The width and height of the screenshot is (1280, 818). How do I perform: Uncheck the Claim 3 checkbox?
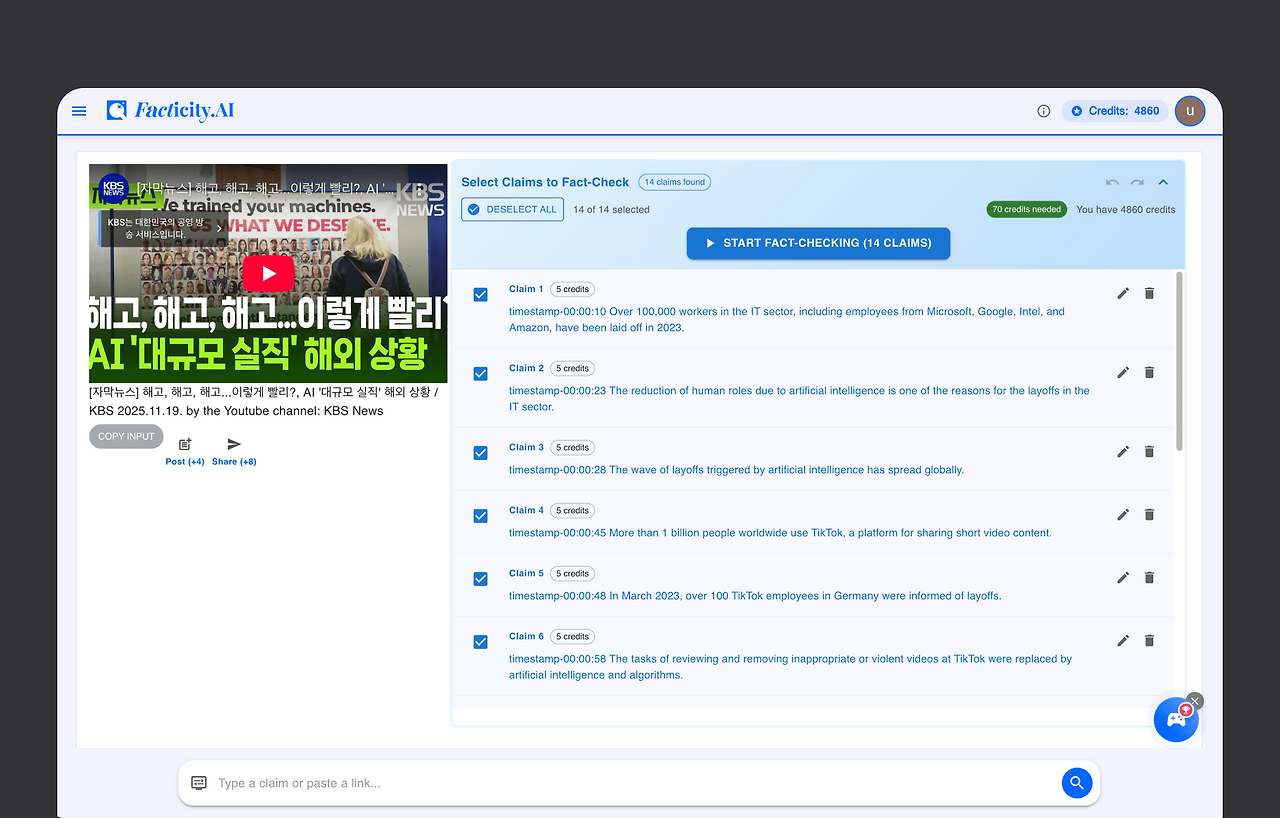click(481, 452)
